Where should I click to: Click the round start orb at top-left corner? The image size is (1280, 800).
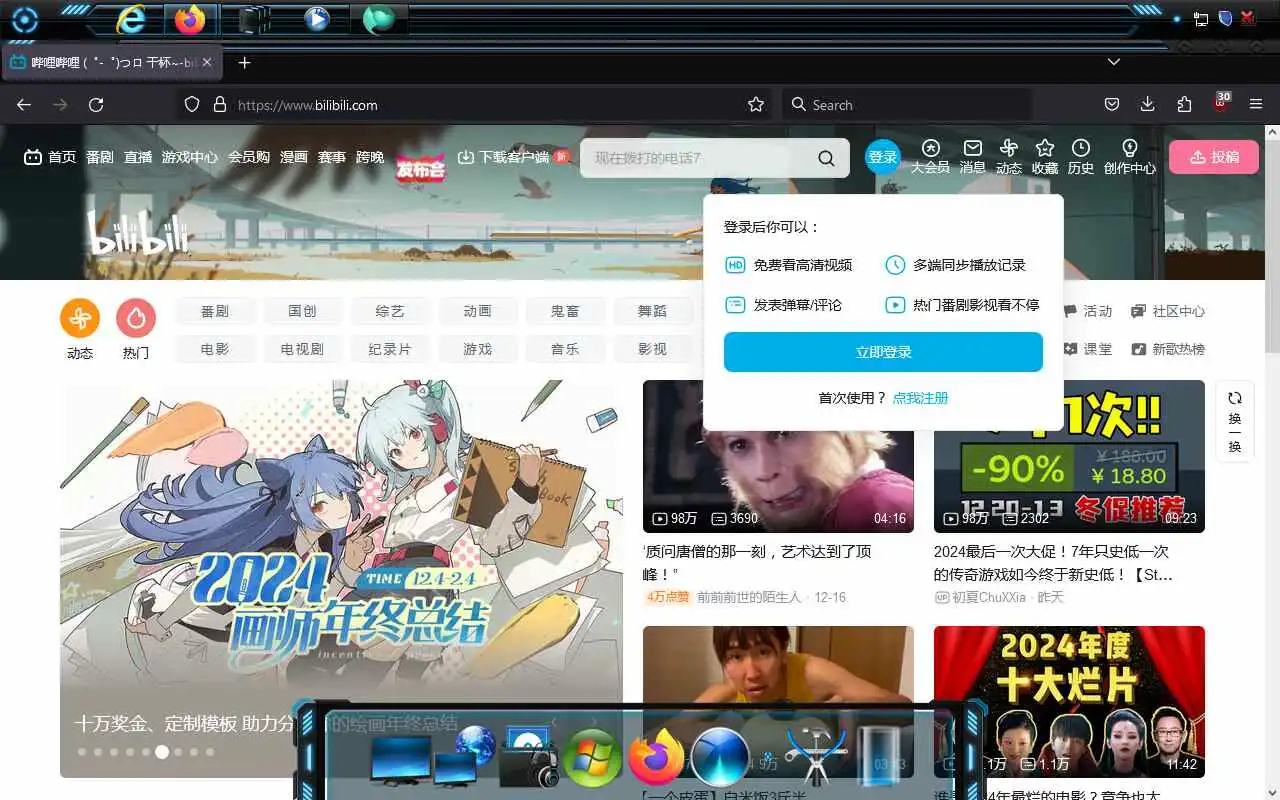click(x=24, y=20)
